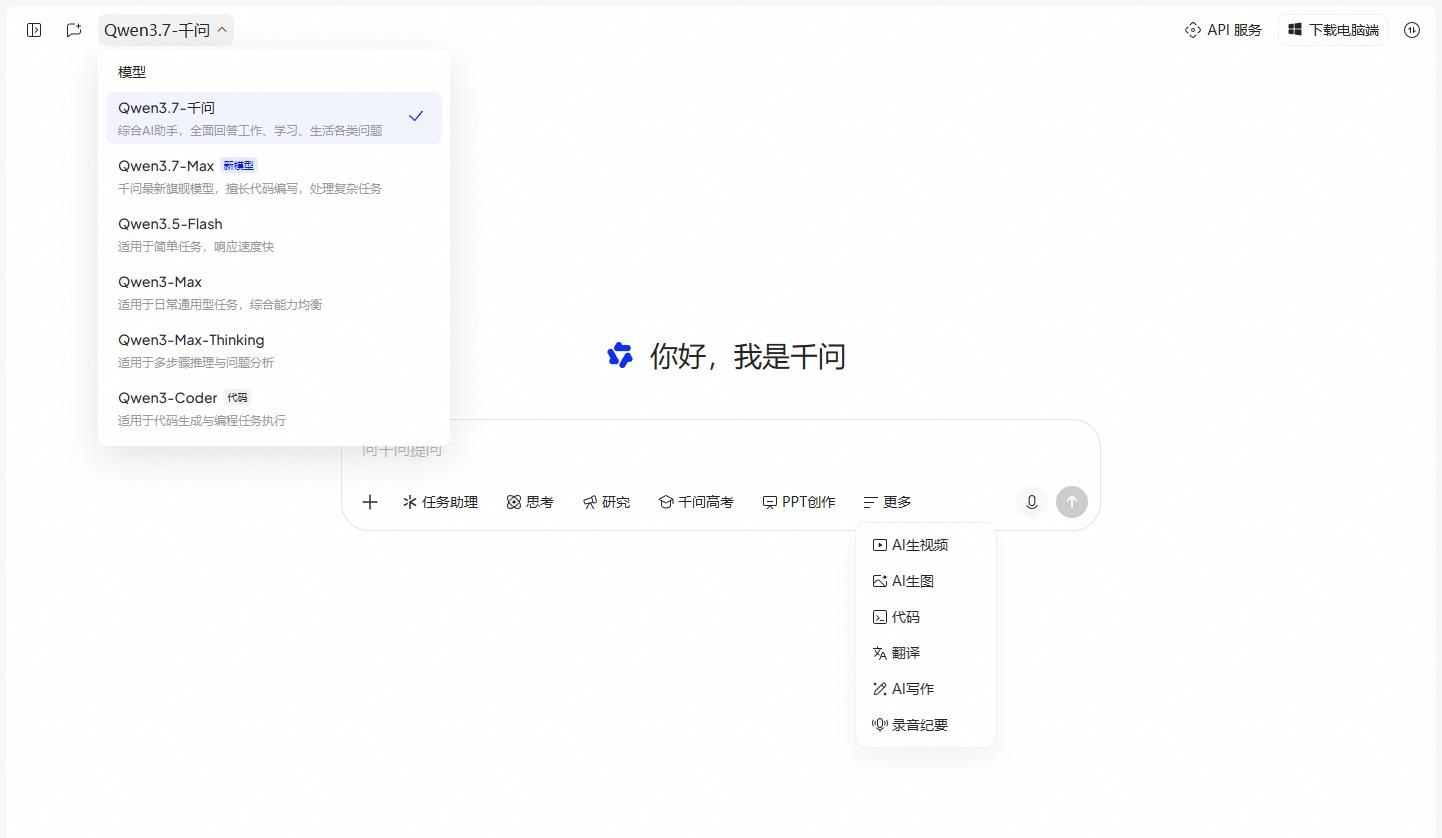Image resolution: width=1442 pixels, height=838 pixels.
Task: Start a new chat via bubble icon
Action: point(74,30)
